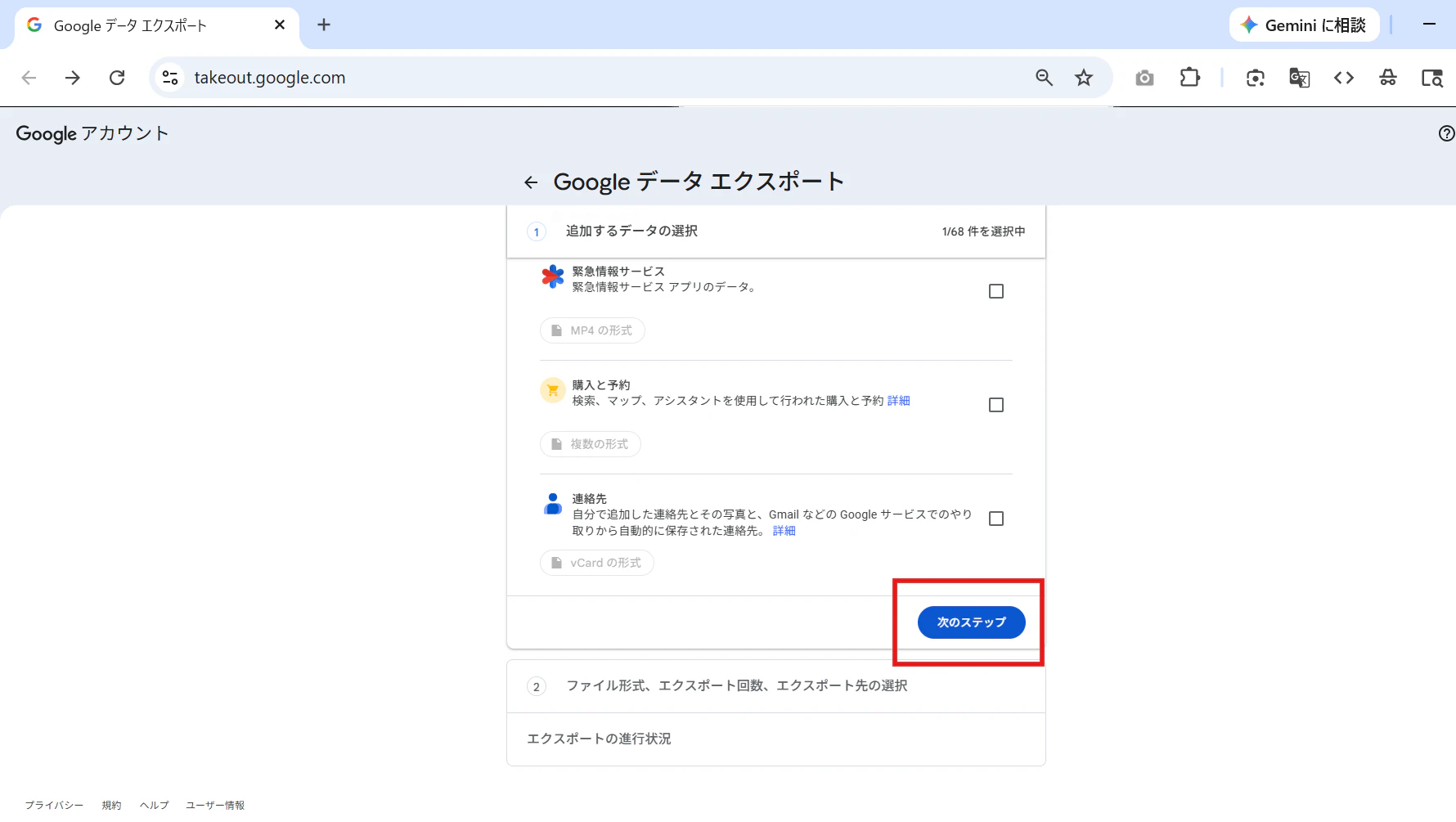This screenshot has width=1456, height=822.
Task: Open the 規約 footer link
Action: click(112, 806)
